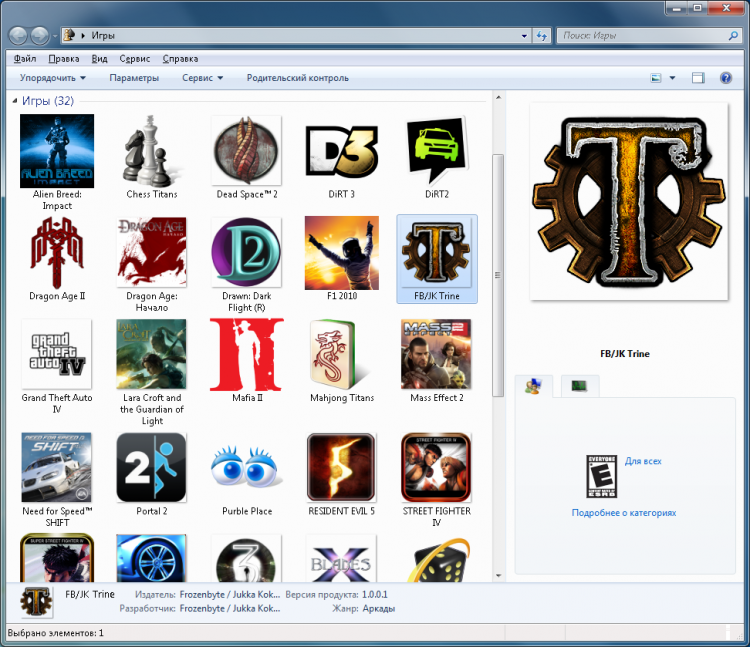Switch to the ratings tab in preview

[x=533, y=386]
